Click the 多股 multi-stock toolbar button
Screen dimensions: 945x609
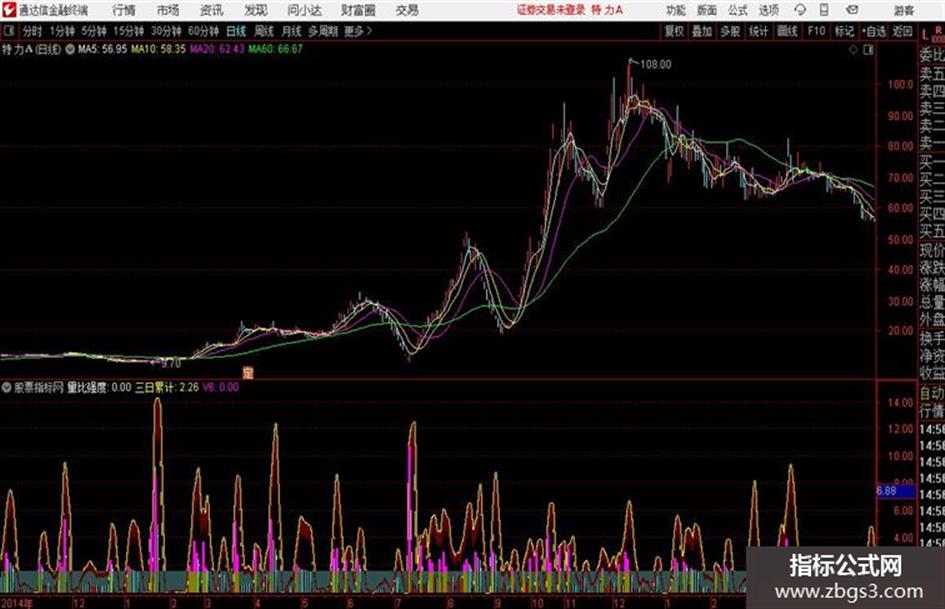(730, 31)
